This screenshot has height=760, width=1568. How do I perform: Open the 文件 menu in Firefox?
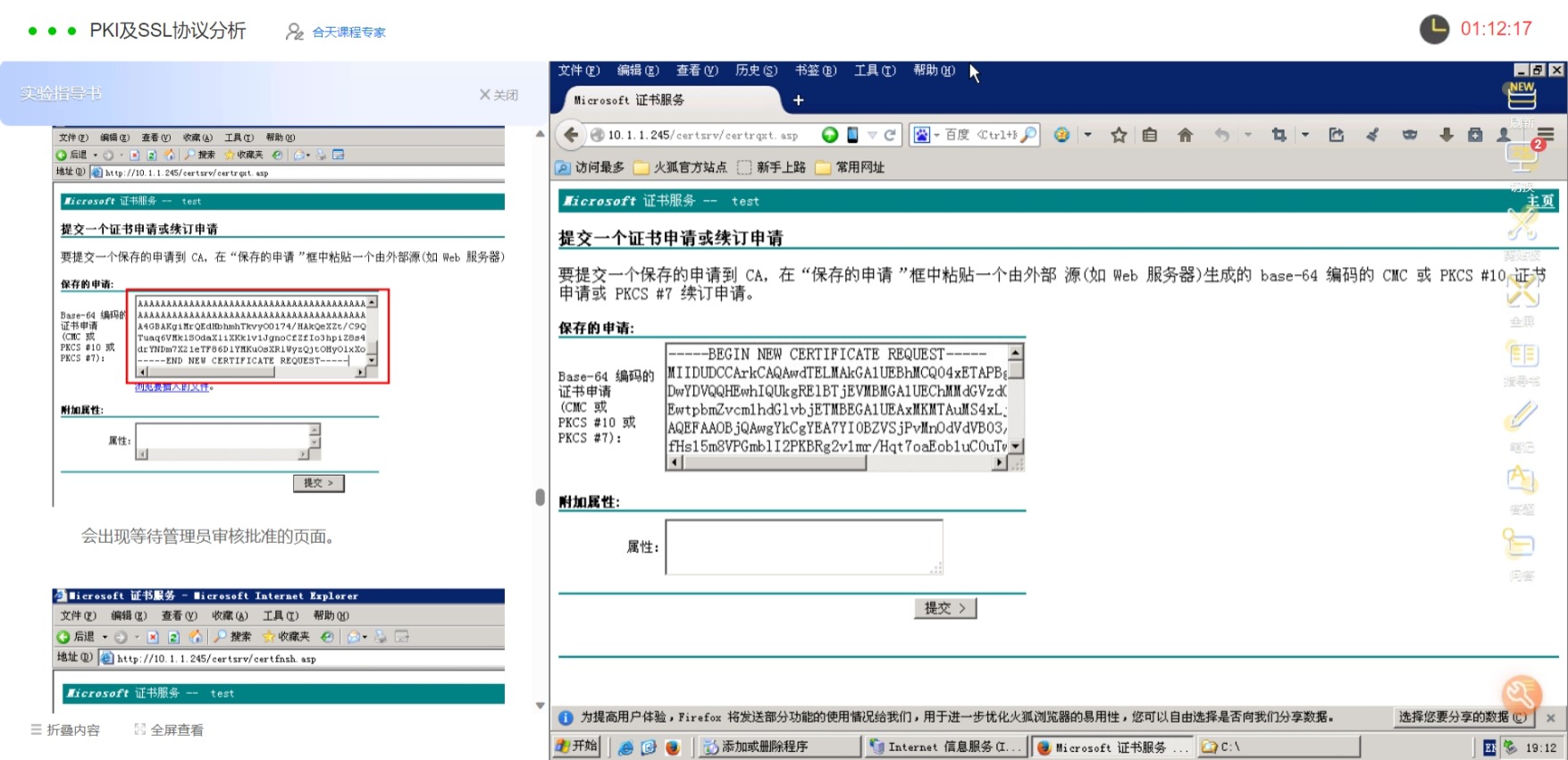pos(579,71)
